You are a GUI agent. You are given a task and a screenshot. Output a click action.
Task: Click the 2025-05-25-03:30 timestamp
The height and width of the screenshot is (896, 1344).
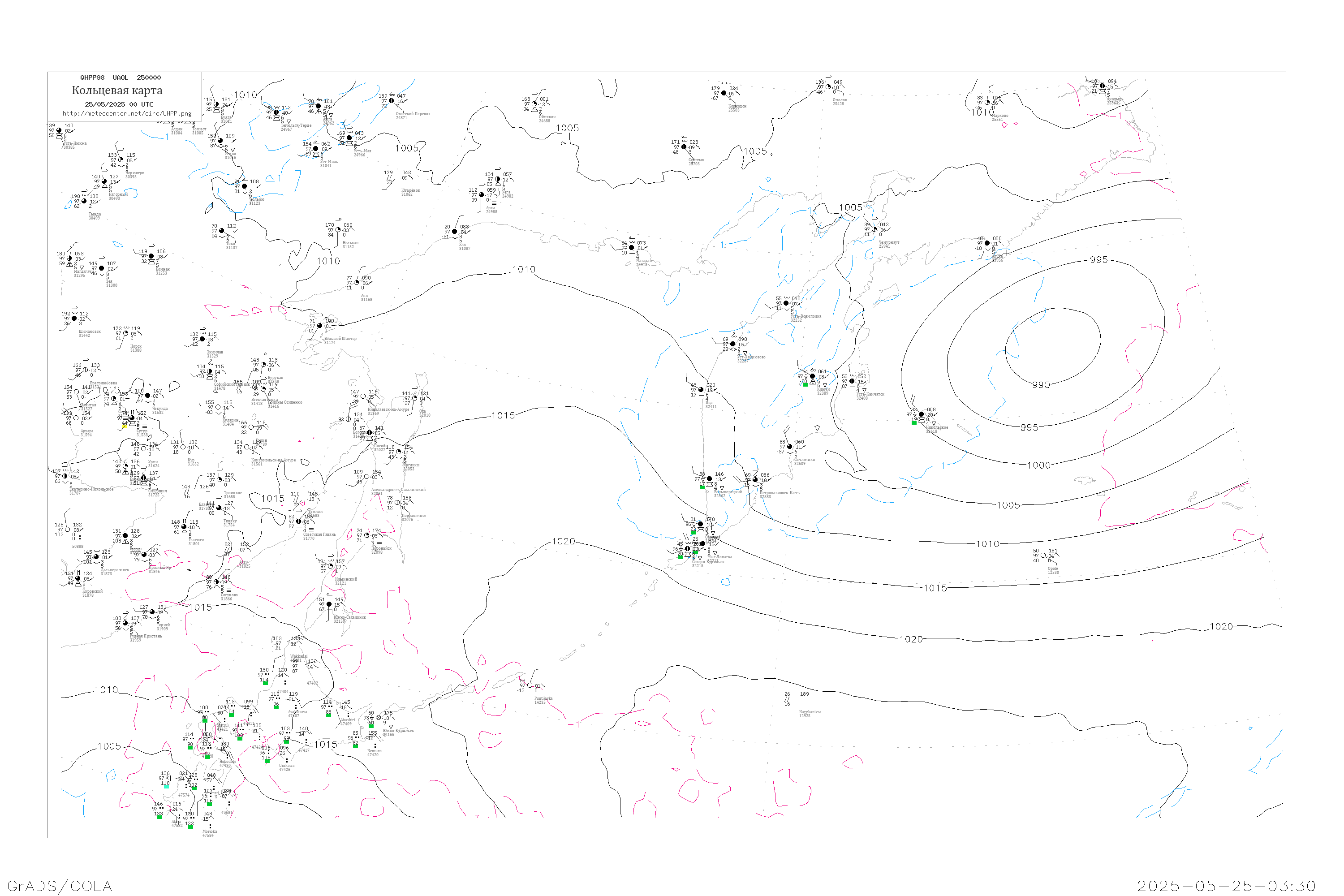click(1226, 886)
